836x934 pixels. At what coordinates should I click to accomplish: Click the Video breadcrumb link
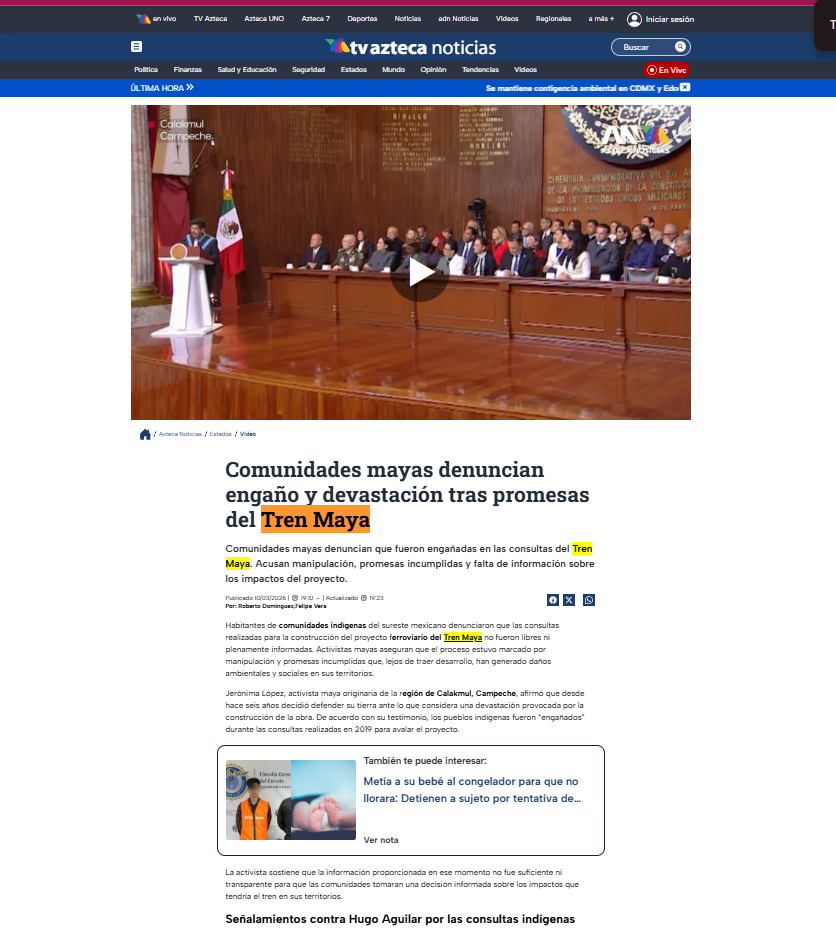pos(248,434)
